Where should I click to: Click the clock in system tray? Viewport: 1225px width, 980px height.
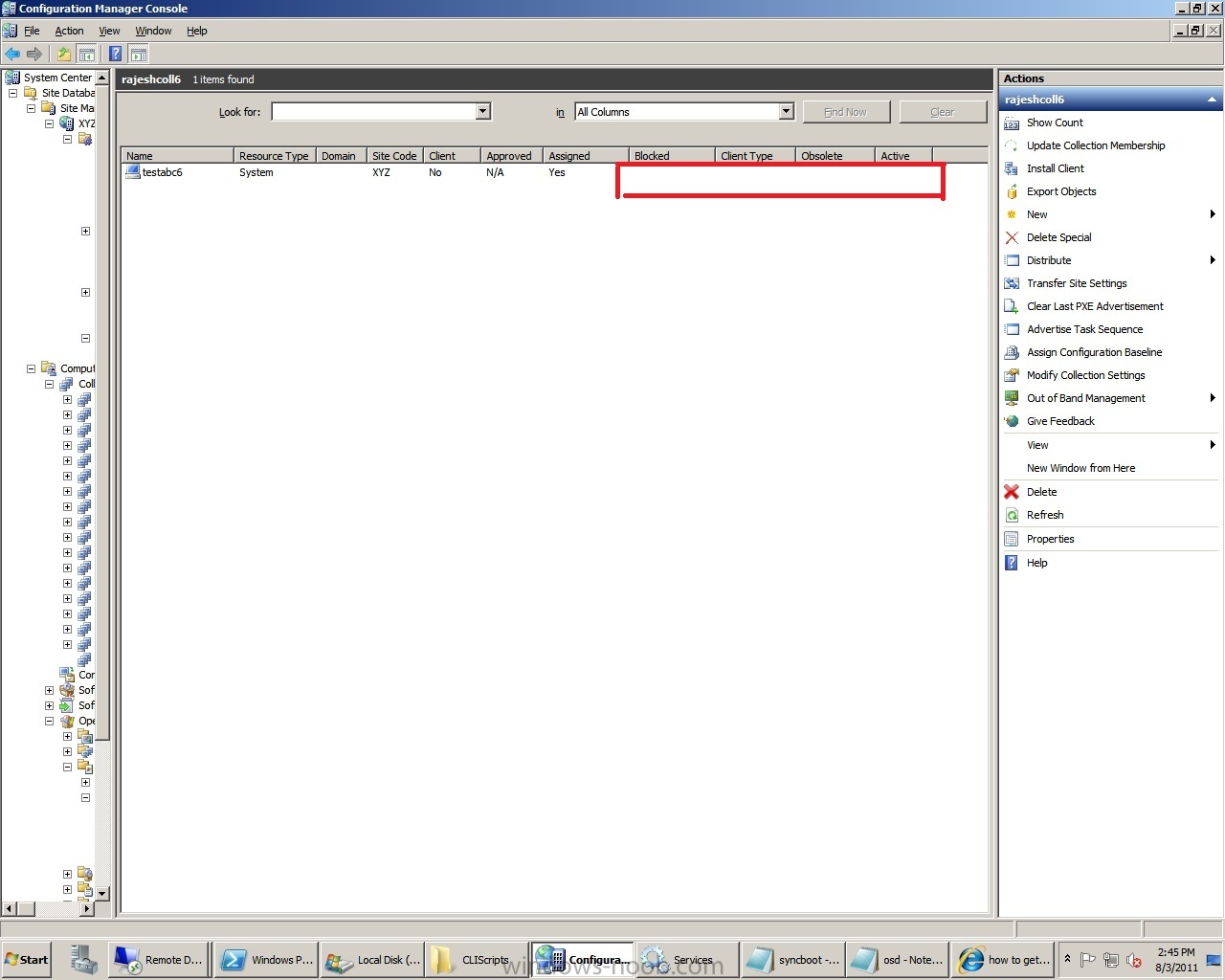(1176, 960)
